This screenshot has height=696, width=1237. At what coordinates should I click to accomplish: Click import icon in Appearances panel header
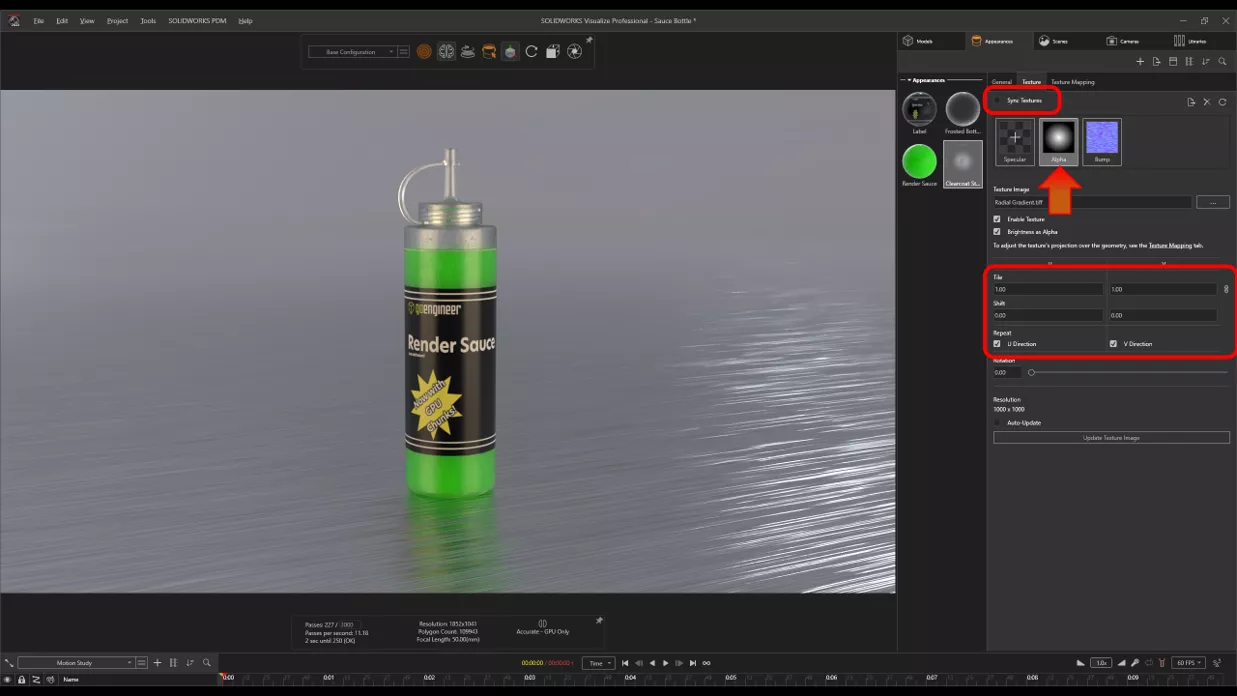(1156, 62)
